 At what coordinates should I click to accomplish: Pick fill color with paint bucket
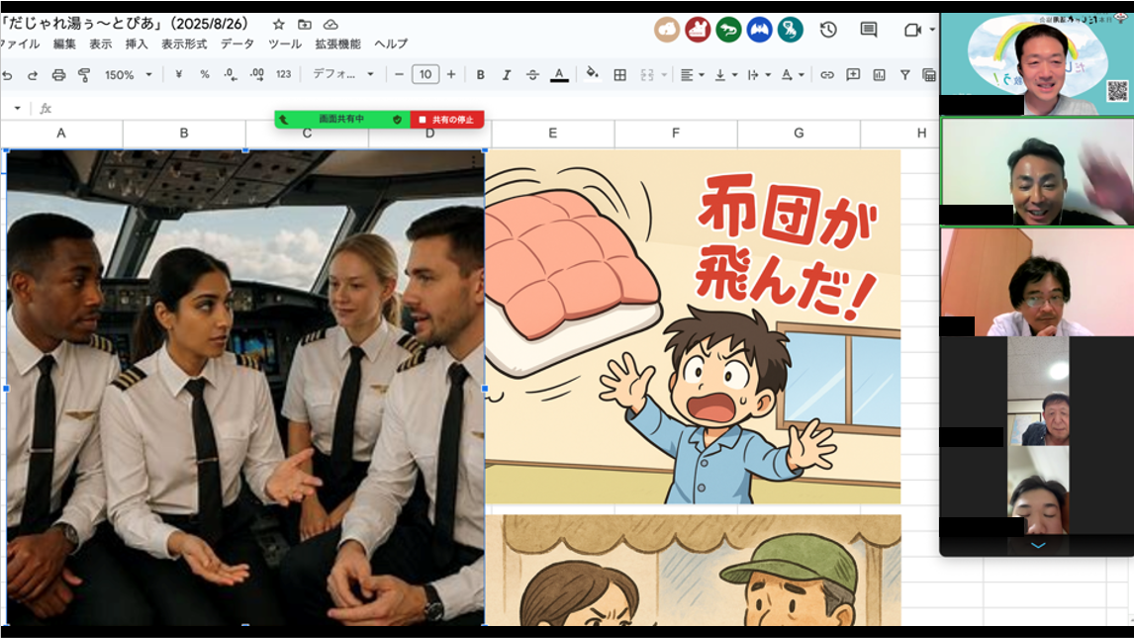(592, 74)
